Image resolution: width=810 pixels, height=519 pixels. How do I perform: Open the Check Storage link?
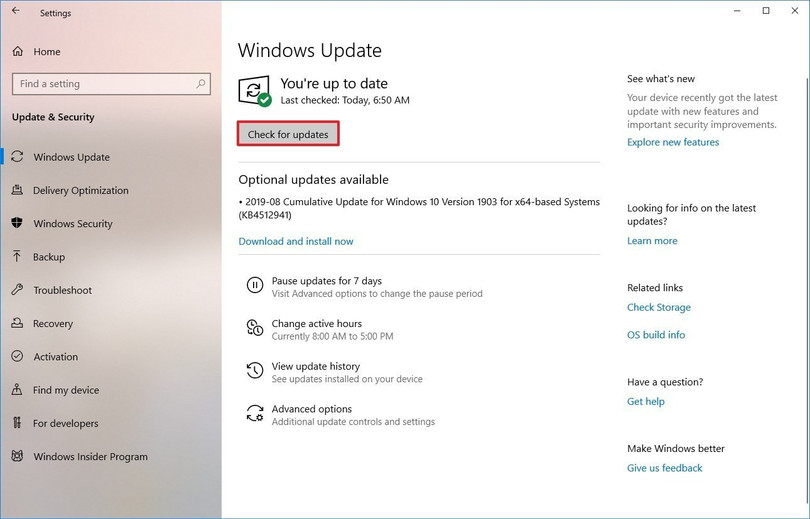click(x=658, y=308)
